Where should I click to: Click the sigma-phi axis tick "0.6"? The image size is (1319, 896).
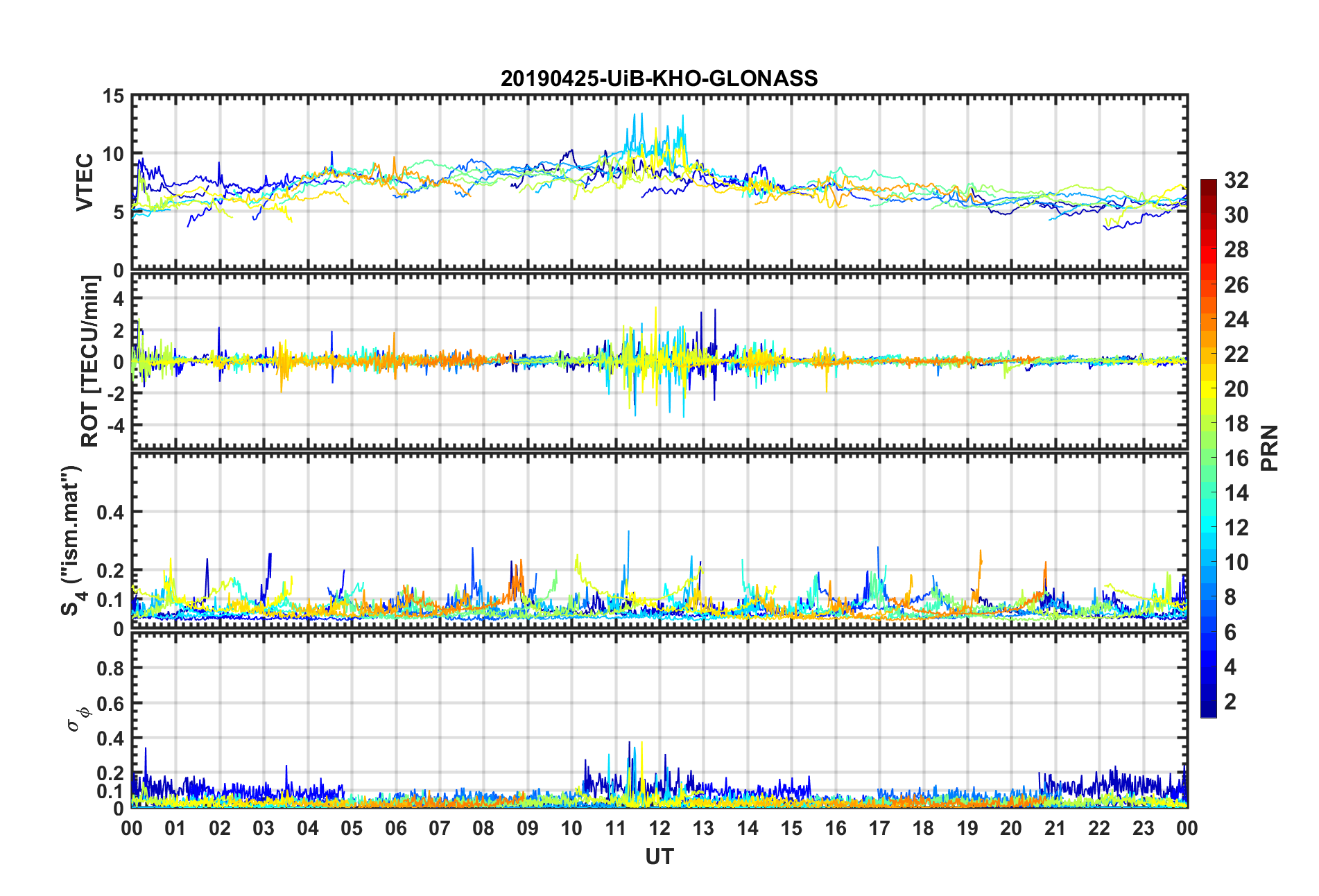tap(110, 703)
